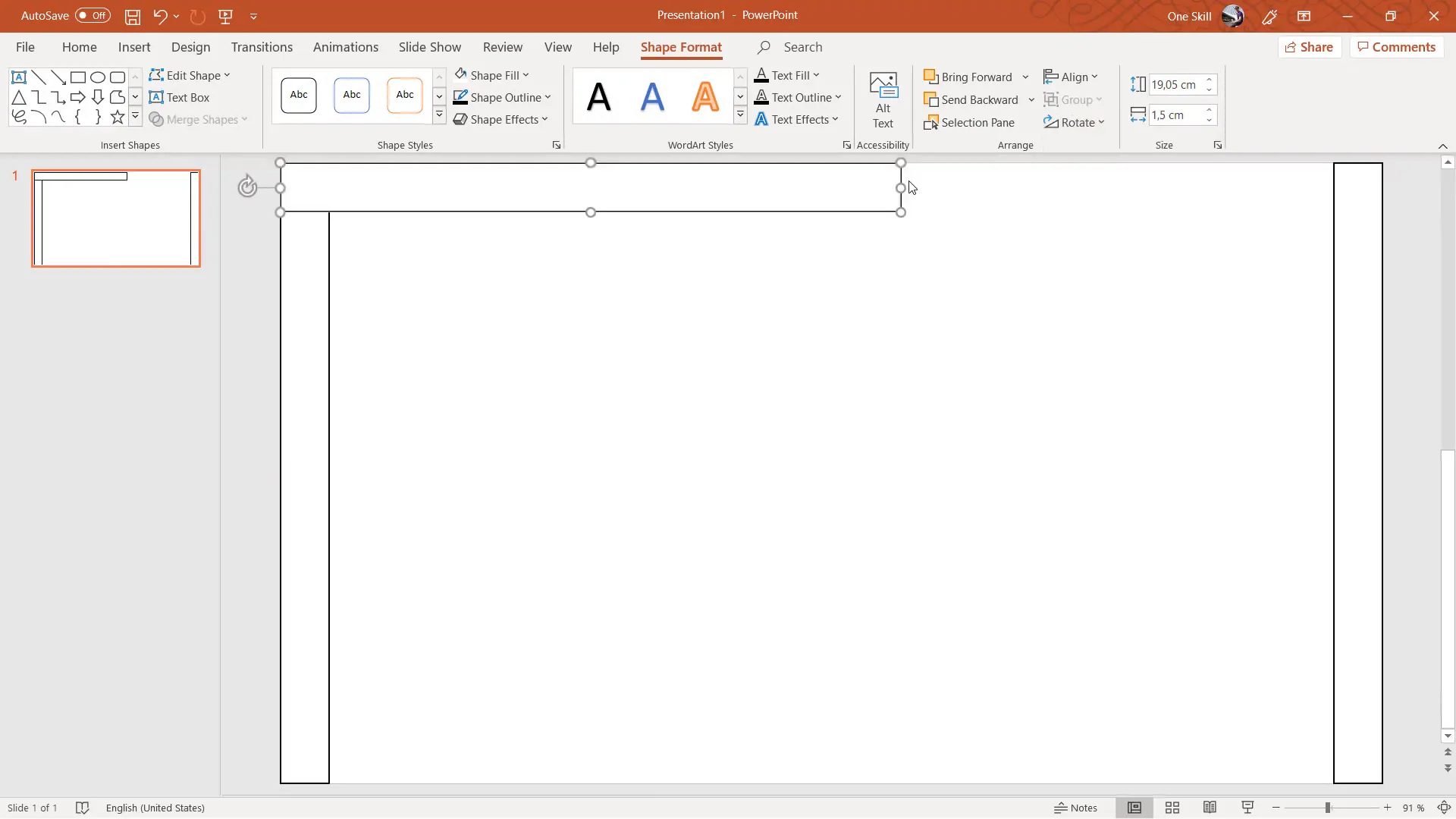Select slide 1 thumbnail
The height and width of the screenshot is (819, 1456).
tap(116, 218)
